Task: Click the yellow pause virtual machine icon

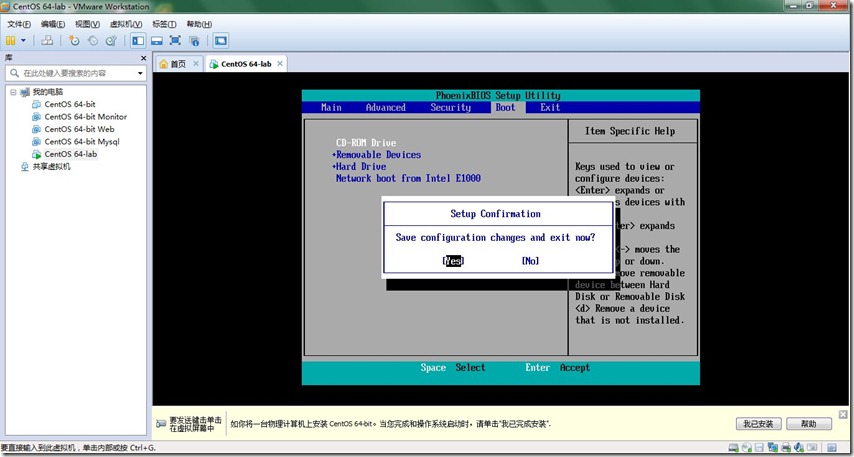Action: pyautogui.click(x=10, y=40)
